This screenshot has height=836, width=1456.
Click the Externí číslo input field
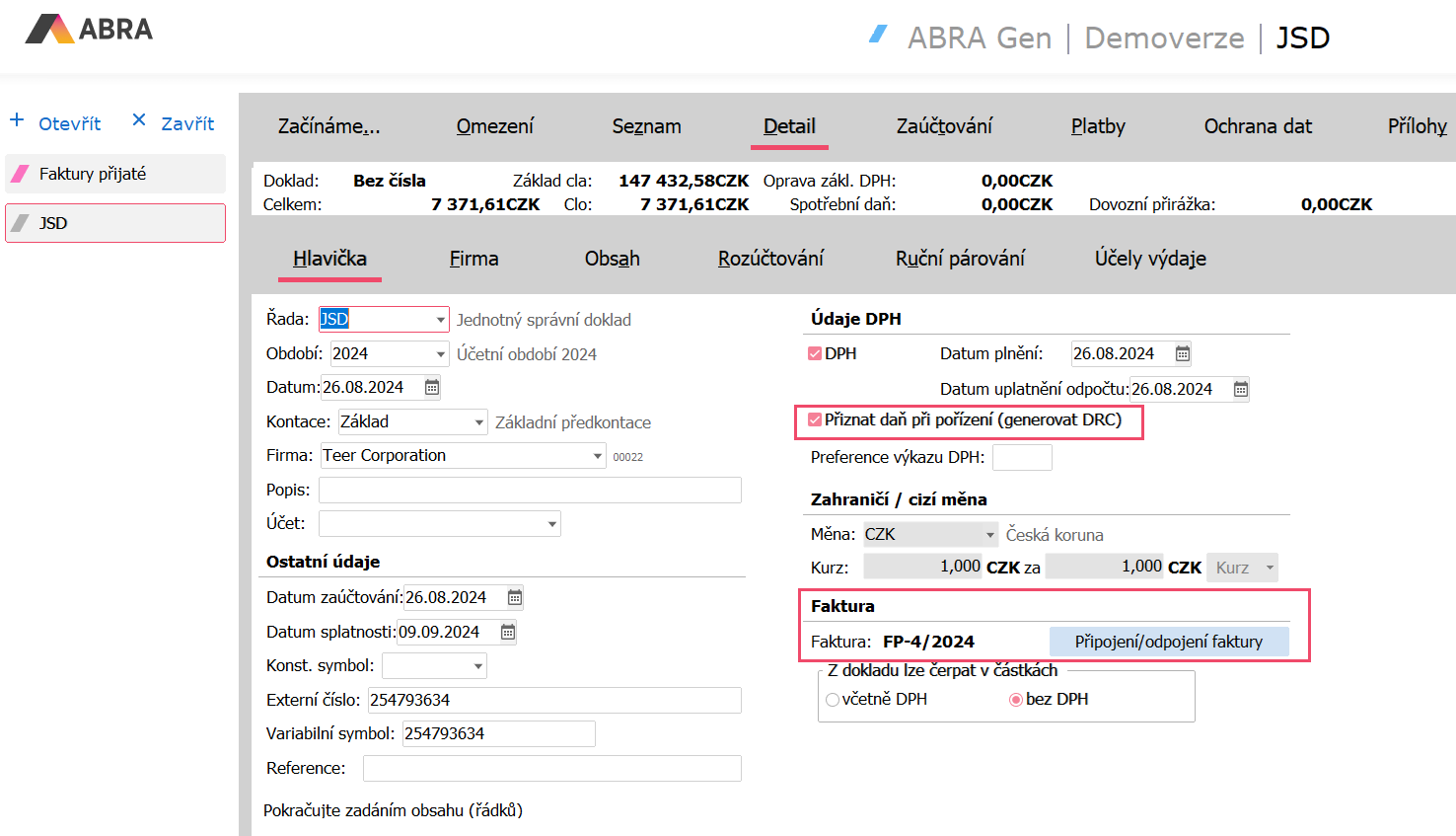554,701
